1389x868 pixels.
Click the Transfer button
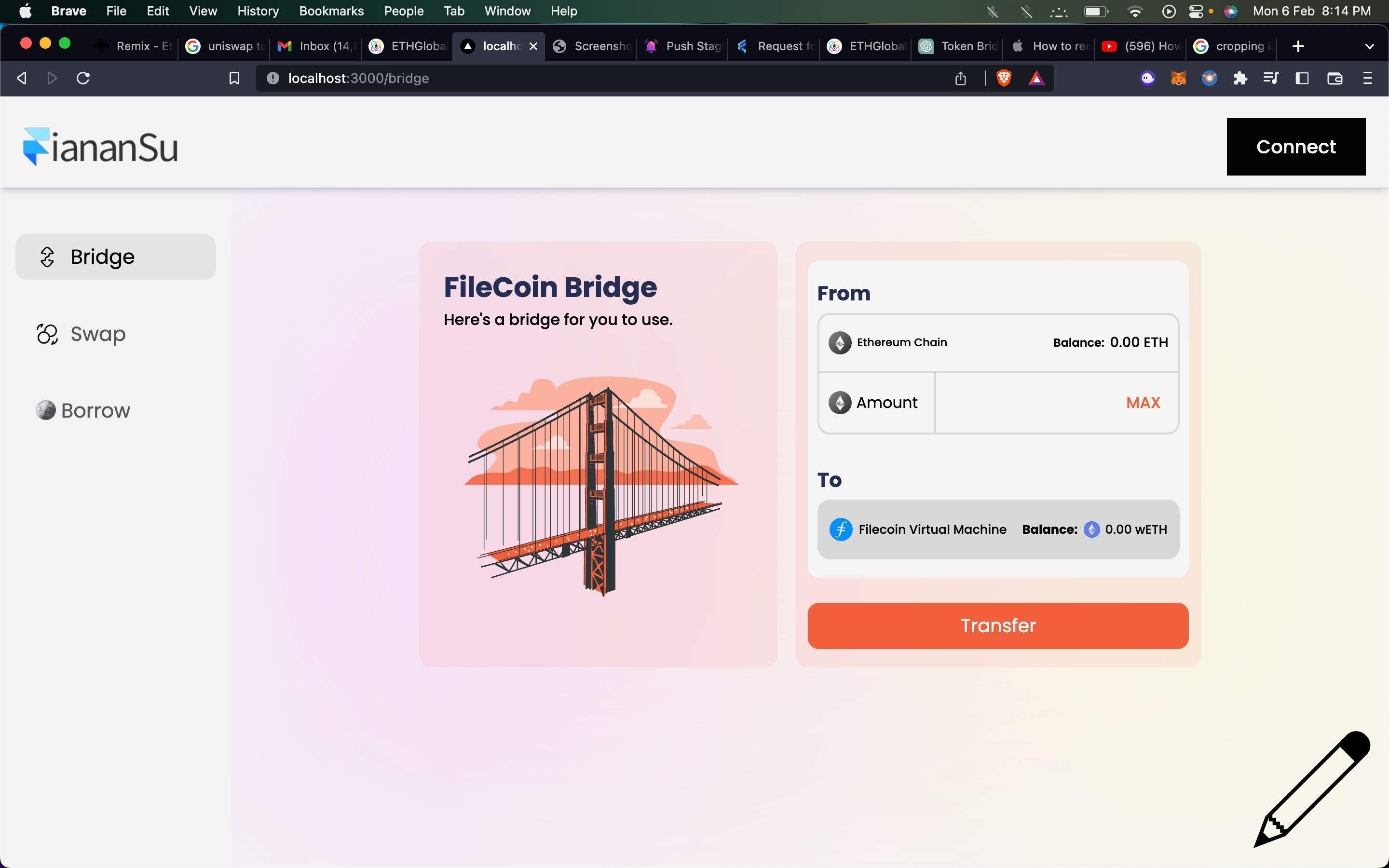(x=998, y=625)
